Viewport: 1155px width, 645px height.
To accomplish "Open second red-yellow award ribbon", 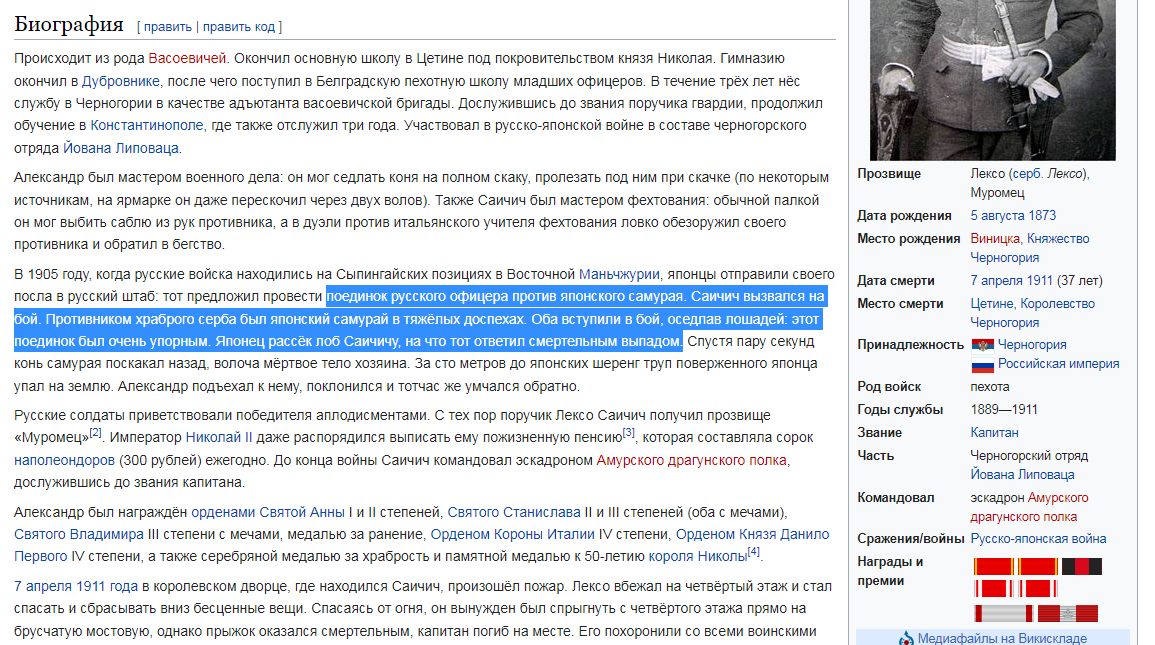I will [1038, 566].
